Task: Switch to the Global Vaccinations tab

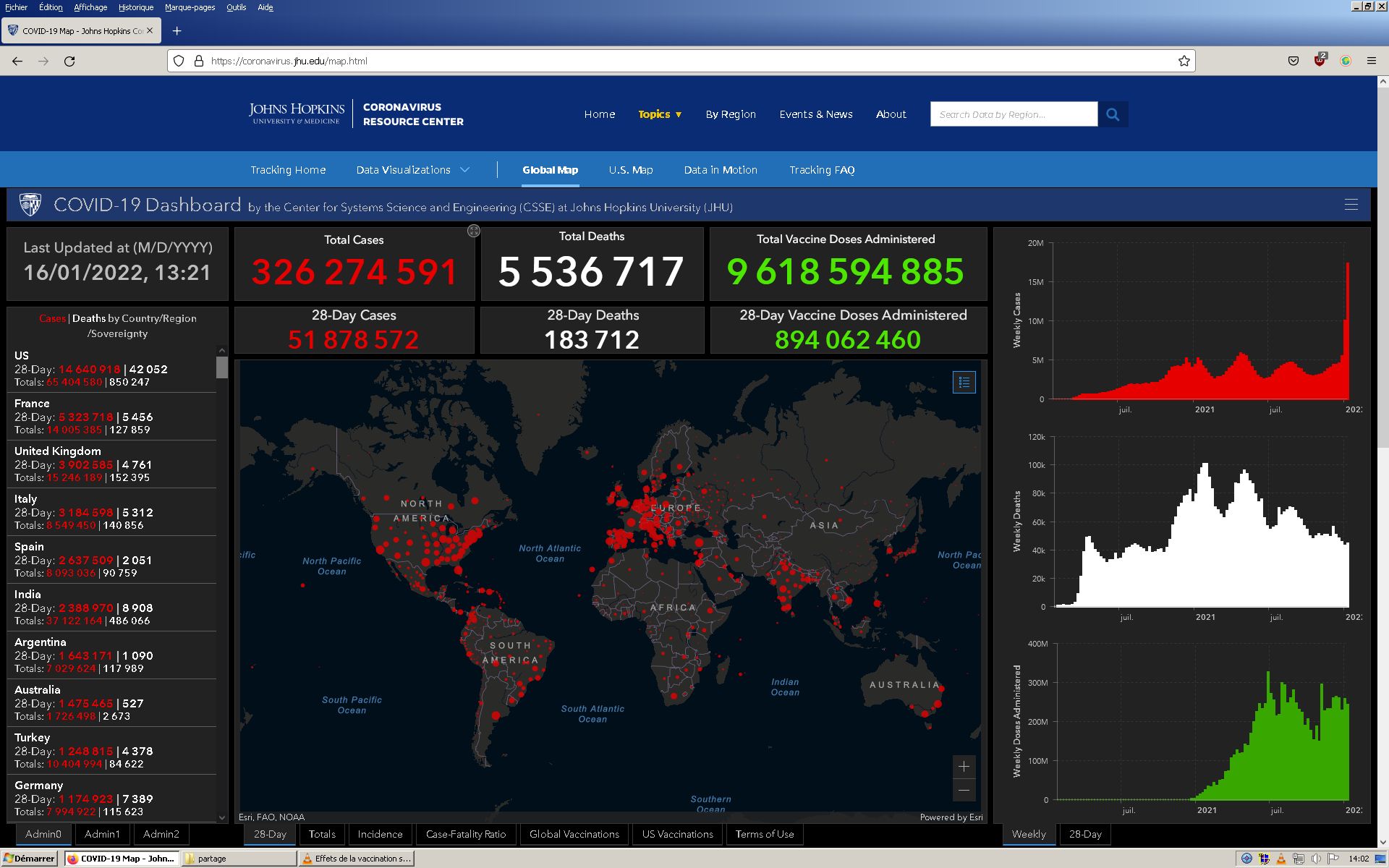Action: coord(574,834)
